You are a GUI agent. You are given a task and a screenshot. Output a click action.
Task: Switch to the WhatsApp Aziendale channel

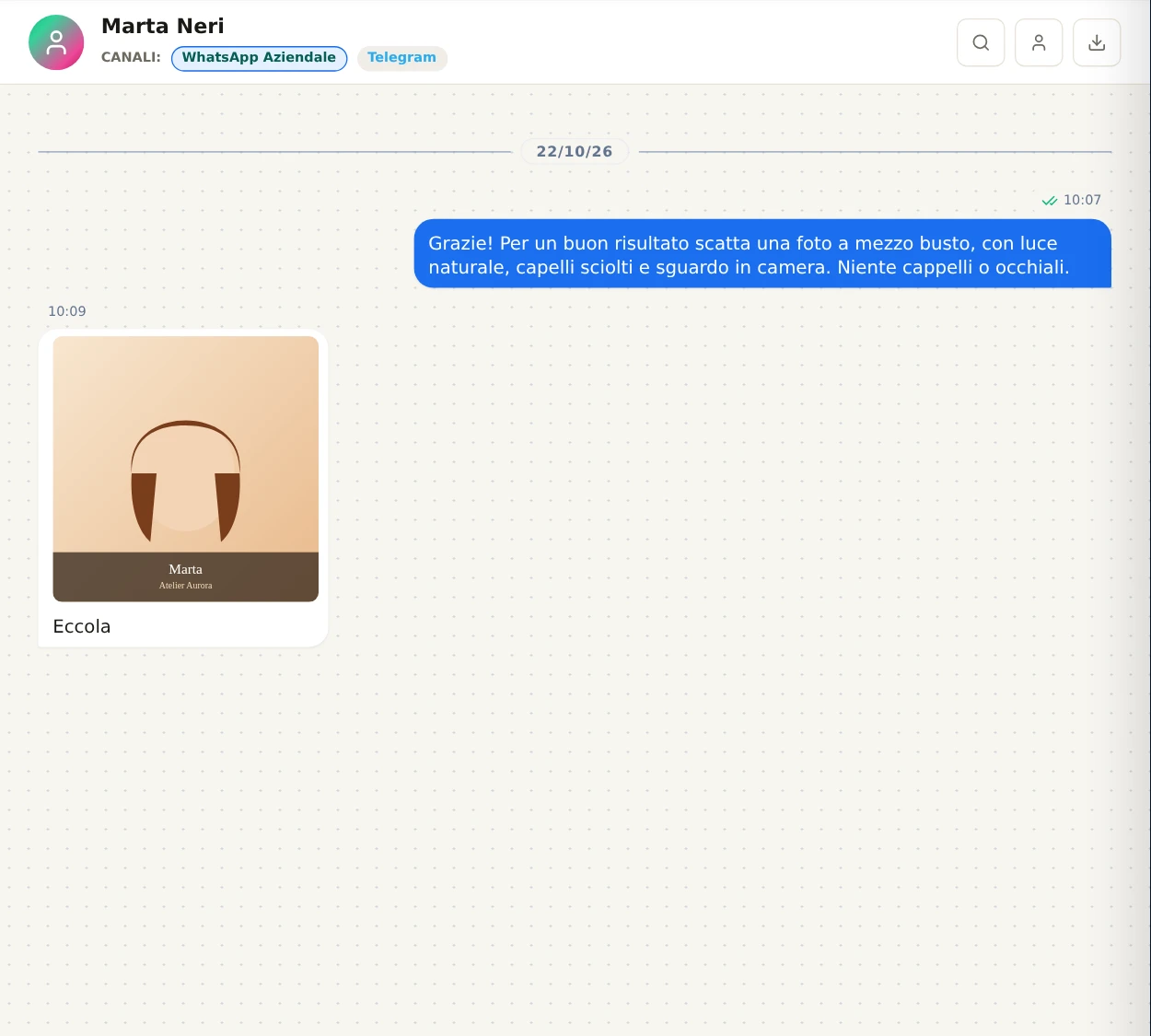pos(259,58)
